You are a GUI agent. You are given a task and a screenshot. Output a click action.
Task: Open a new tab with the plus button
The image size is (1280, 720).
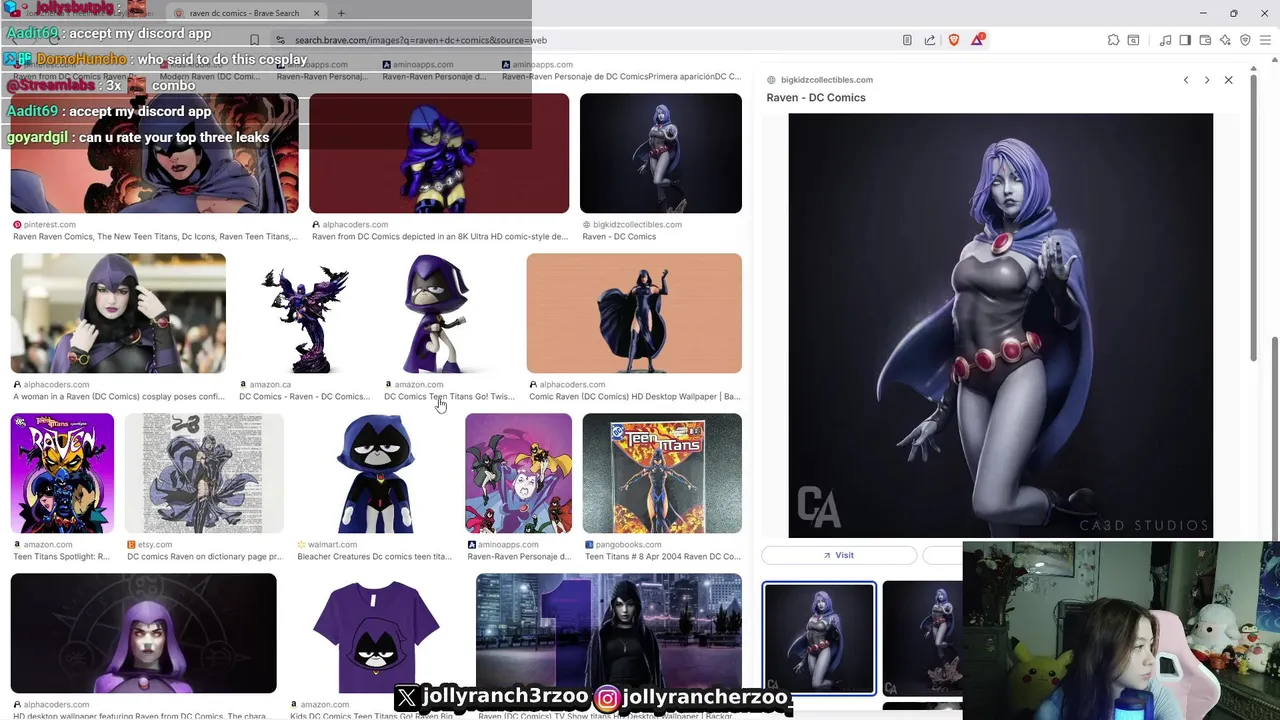click(x=341, y=13)
